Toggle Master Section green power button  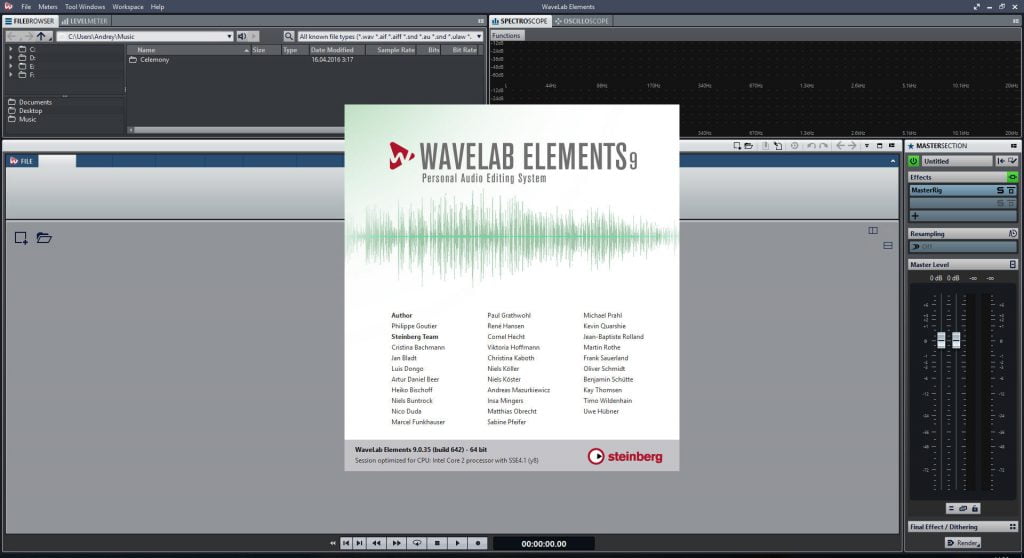pos(914,161)
